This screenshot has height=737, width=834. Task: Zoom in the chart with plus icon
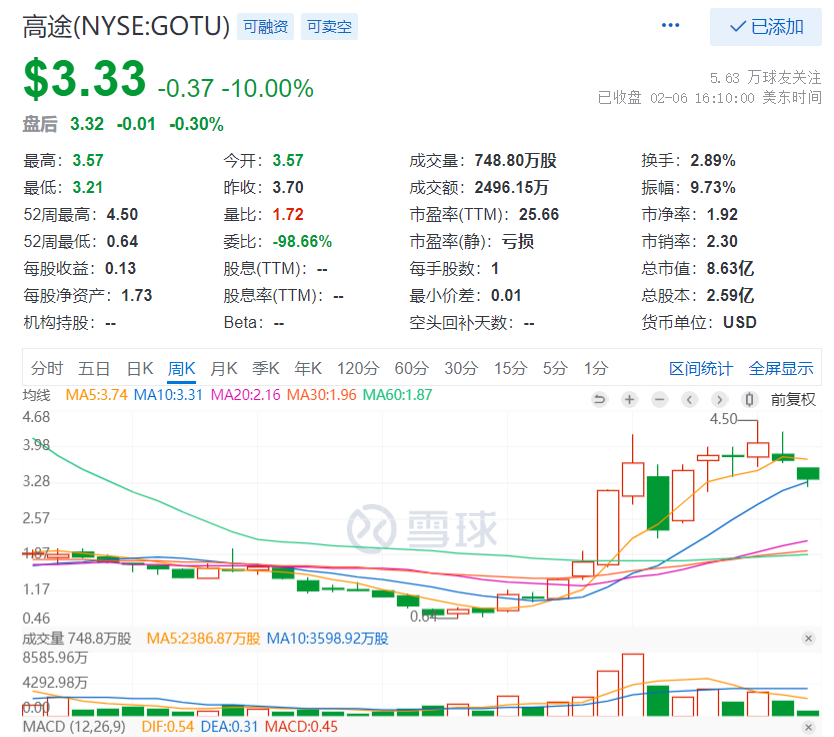pos(629,399)
